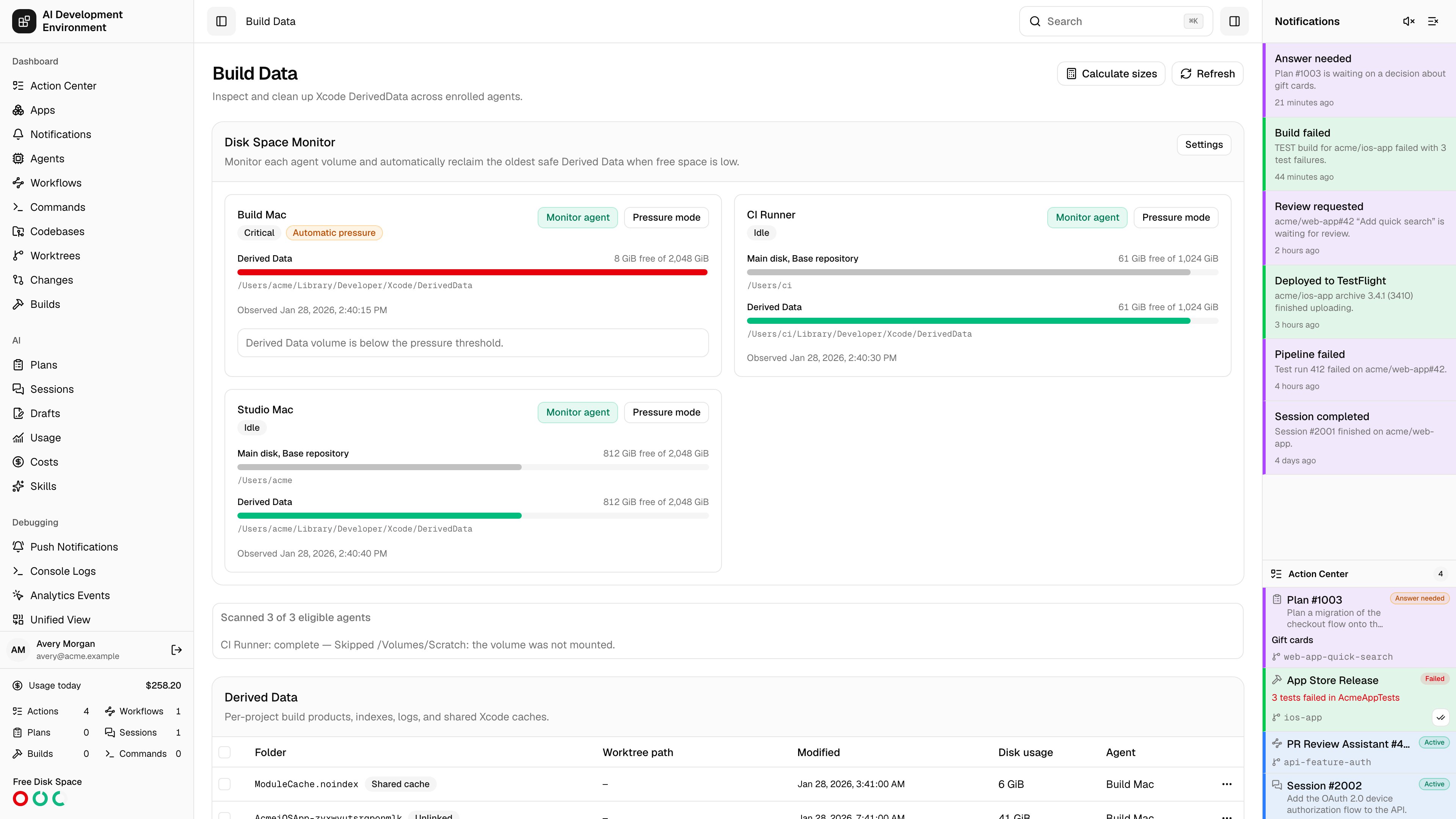Open the Deployed to TestFlight notification
Viewport: 1456px width, 819px height.
(1359, 303)
